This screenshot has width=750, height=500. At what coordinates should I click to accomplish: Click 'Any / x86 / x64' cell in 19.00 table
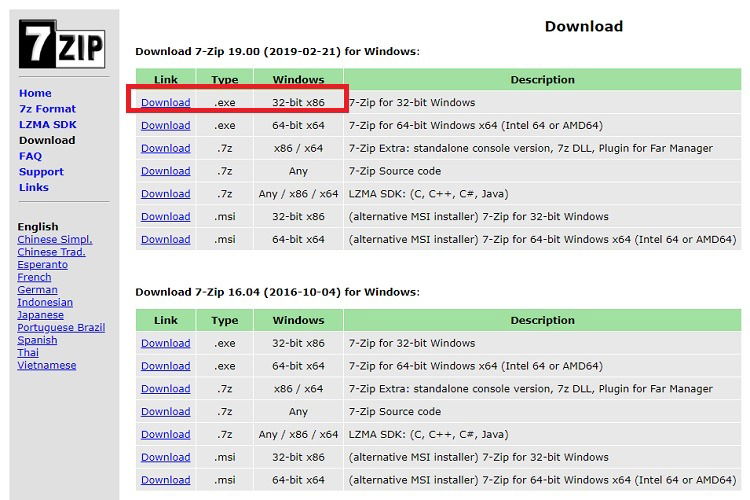[298, 194]
